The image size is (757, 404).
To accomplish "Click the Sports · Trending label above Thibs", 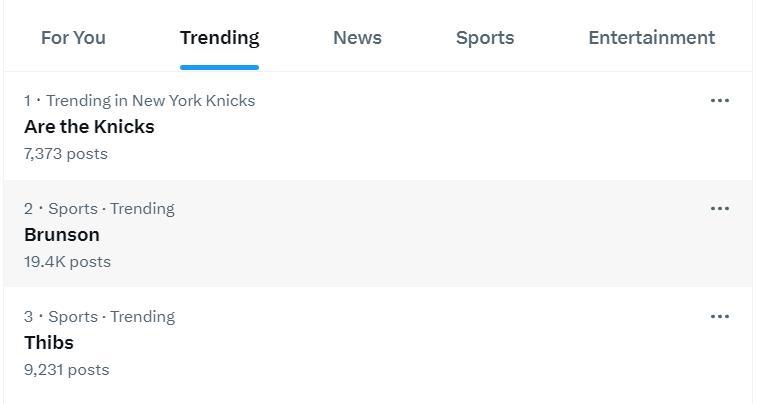I will (111, 317).
